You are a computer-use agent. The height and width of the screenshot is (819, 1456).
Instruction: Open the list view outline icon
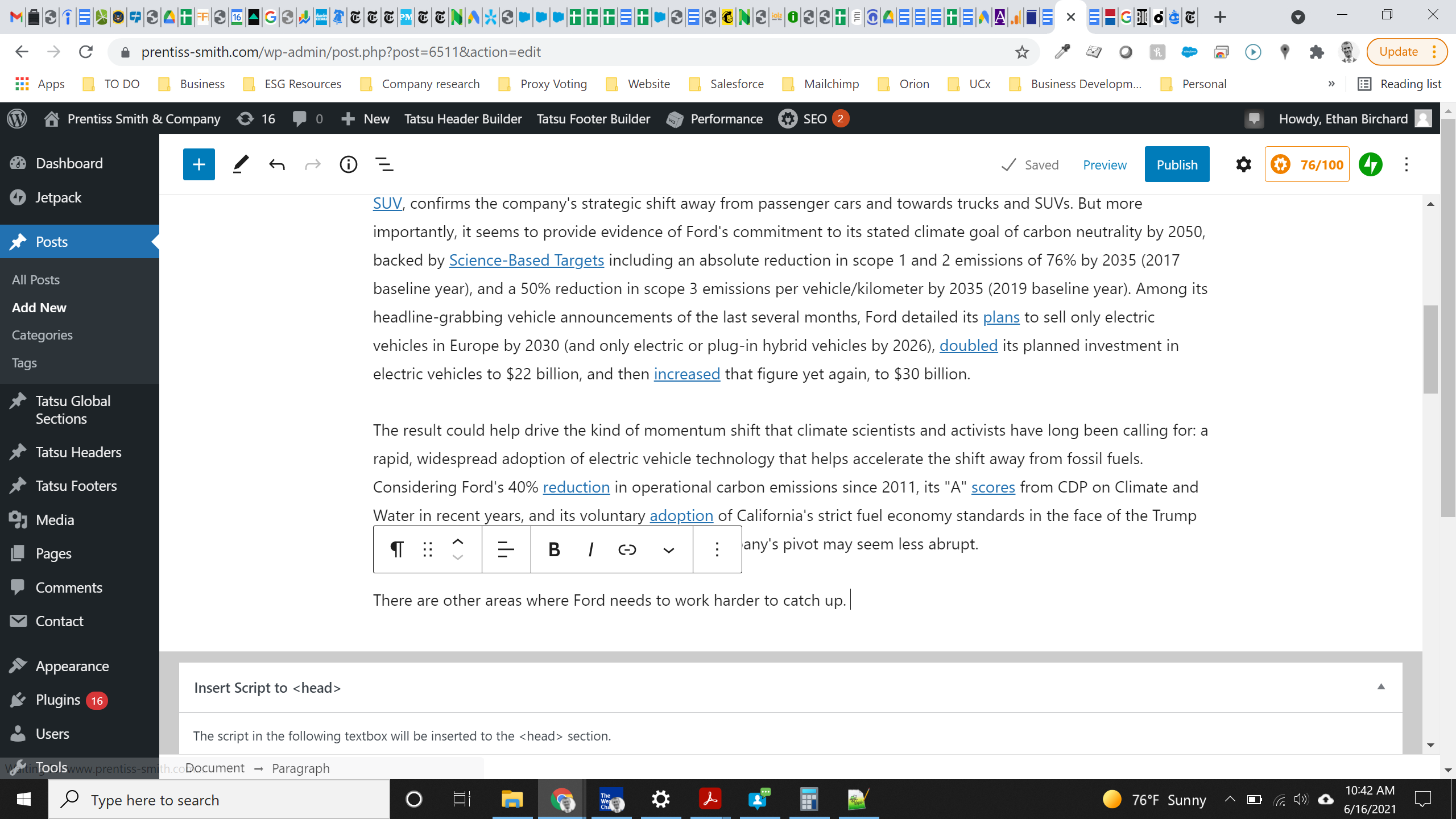(x=384, y=165)
